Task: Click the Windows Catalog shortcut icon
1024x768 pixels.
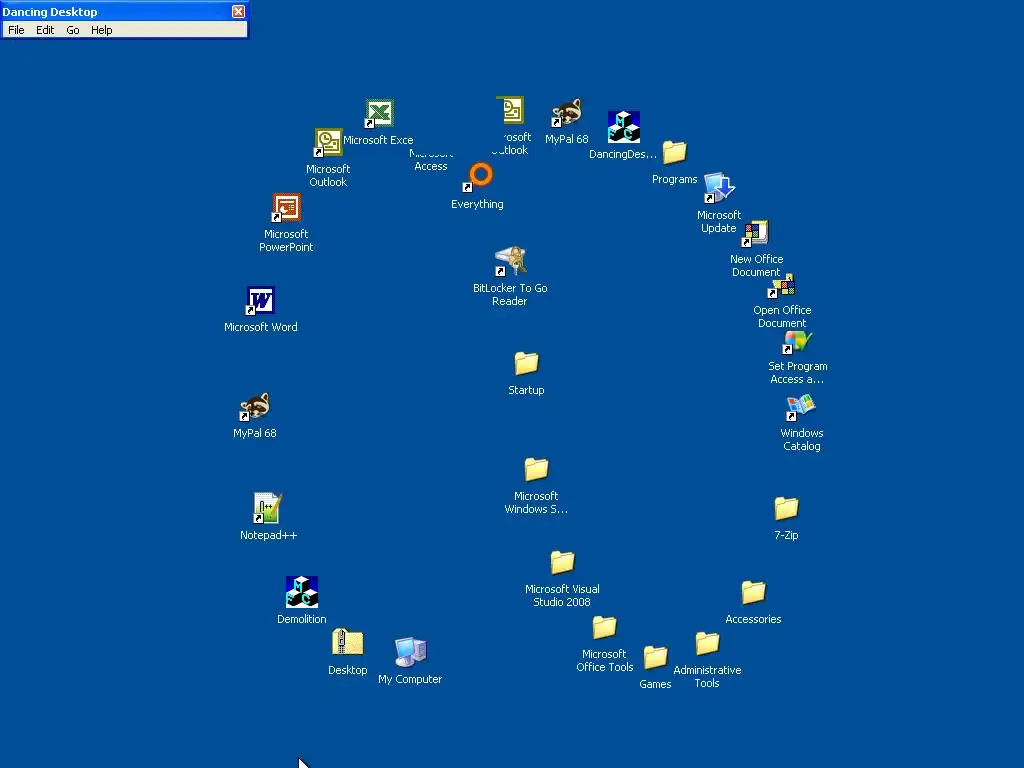Action: [x=801, y=407]
